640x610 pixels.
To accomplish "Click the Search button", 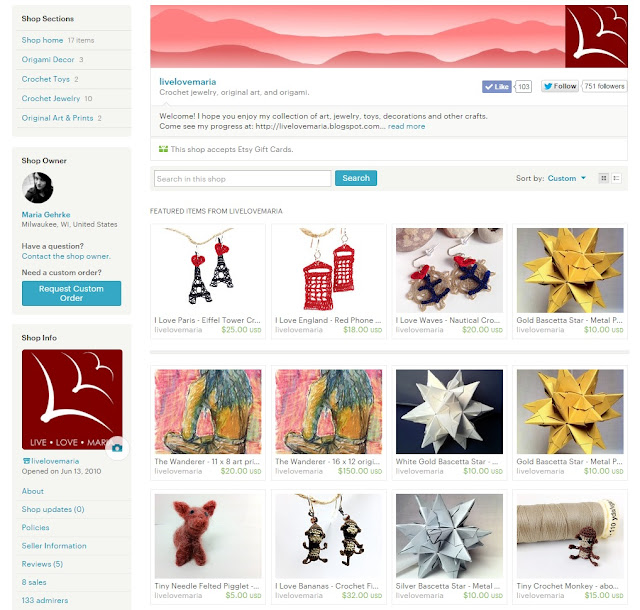I will [356, 178].
